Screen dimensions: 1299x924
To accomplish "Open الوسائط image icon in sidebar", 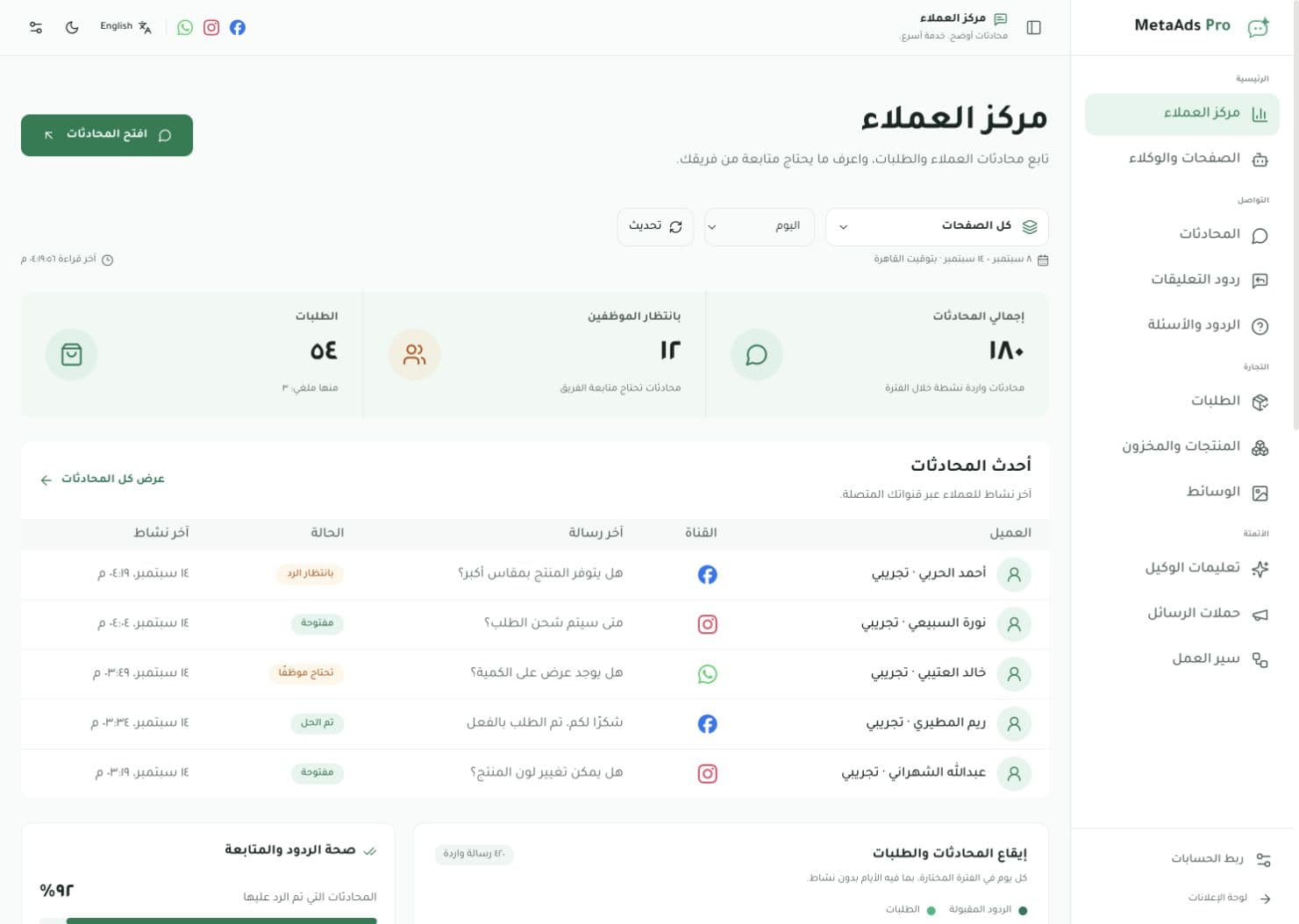I will click(x=1260, y=493).
